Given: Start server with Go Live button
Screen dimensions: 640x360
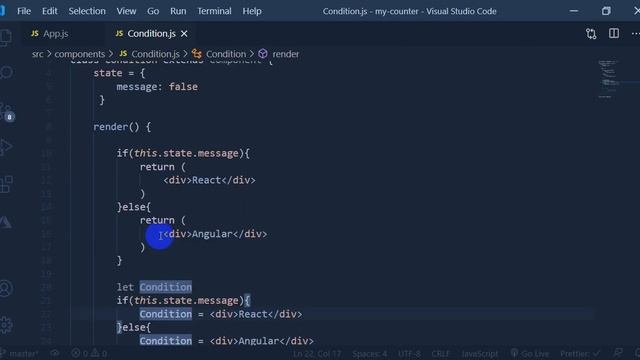Looking at the screenshot, I should (x=529, y=353).
